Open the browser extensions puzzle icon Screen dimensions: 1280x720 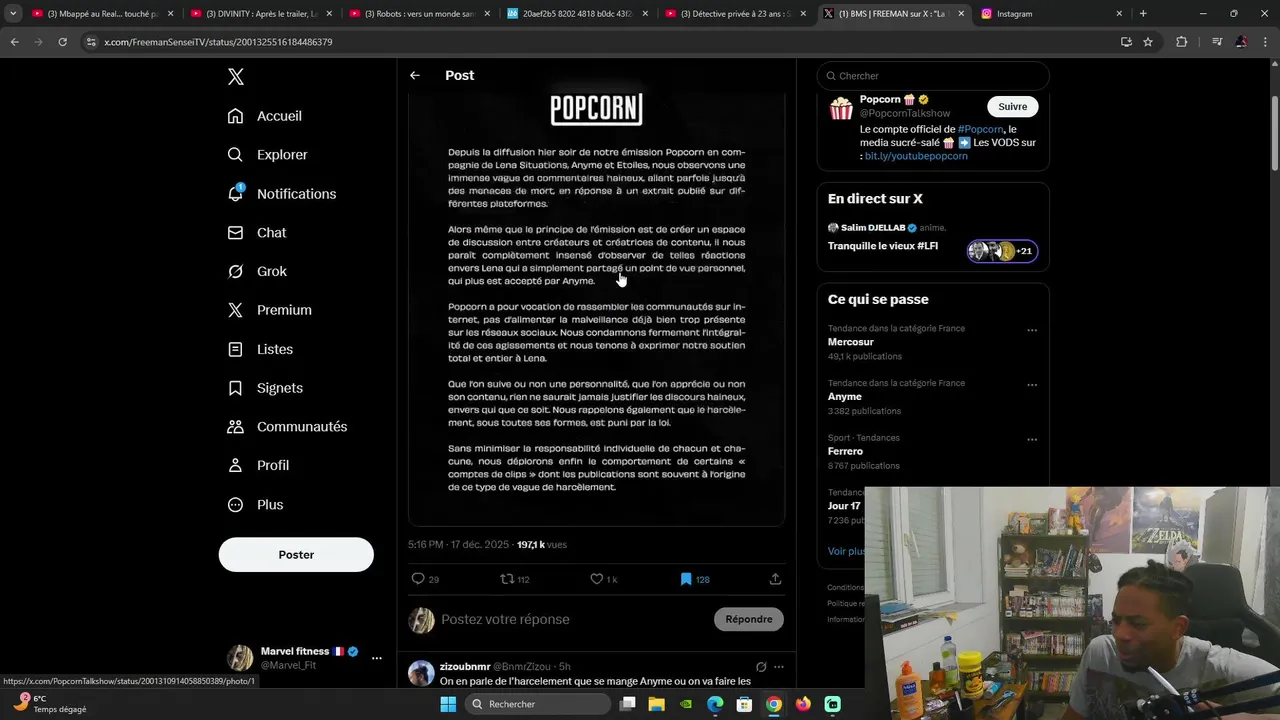coord(1181,42)
